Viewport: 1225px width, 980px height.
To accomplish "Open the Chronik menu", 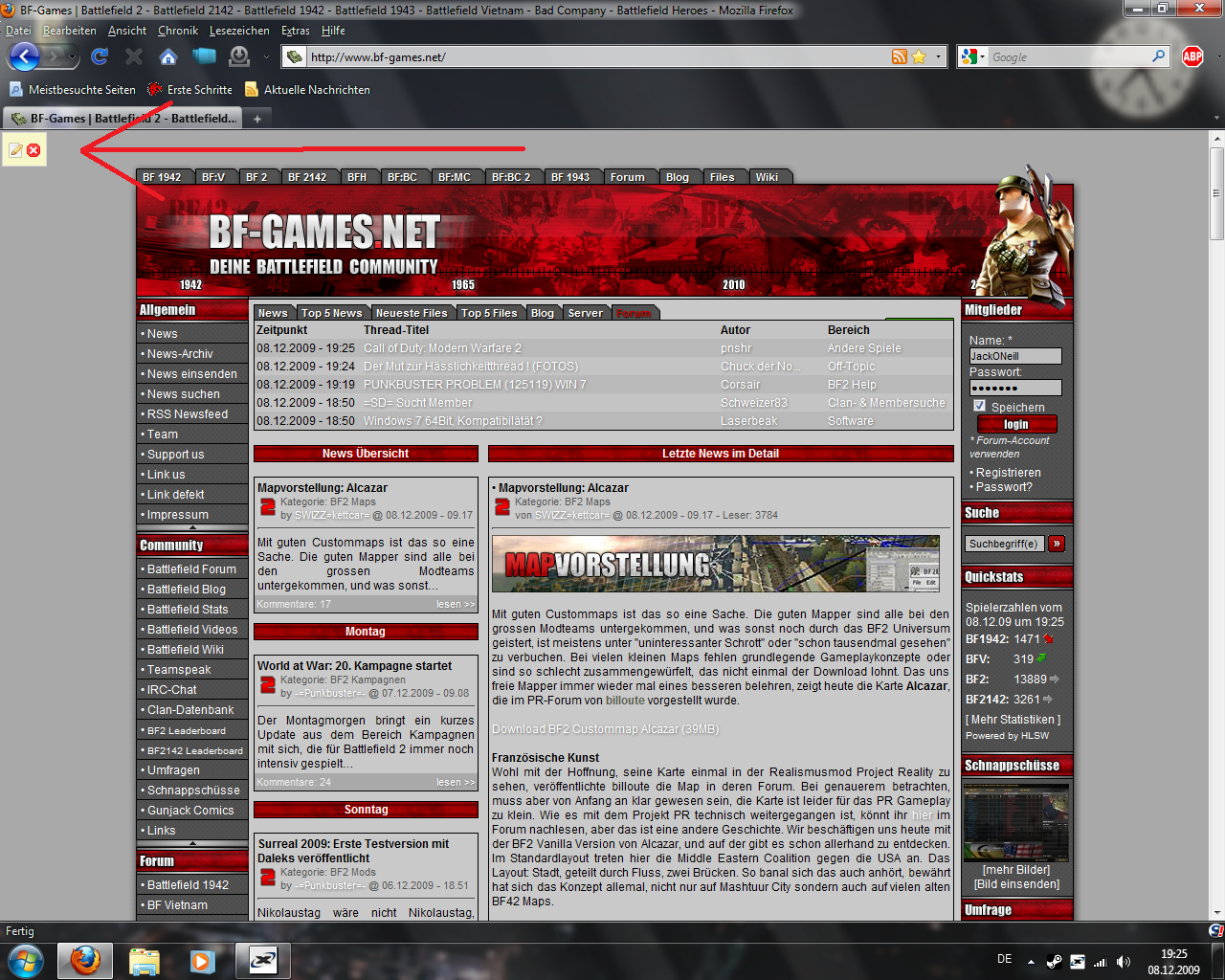I will pyautogui.click(x=178, y=31).
